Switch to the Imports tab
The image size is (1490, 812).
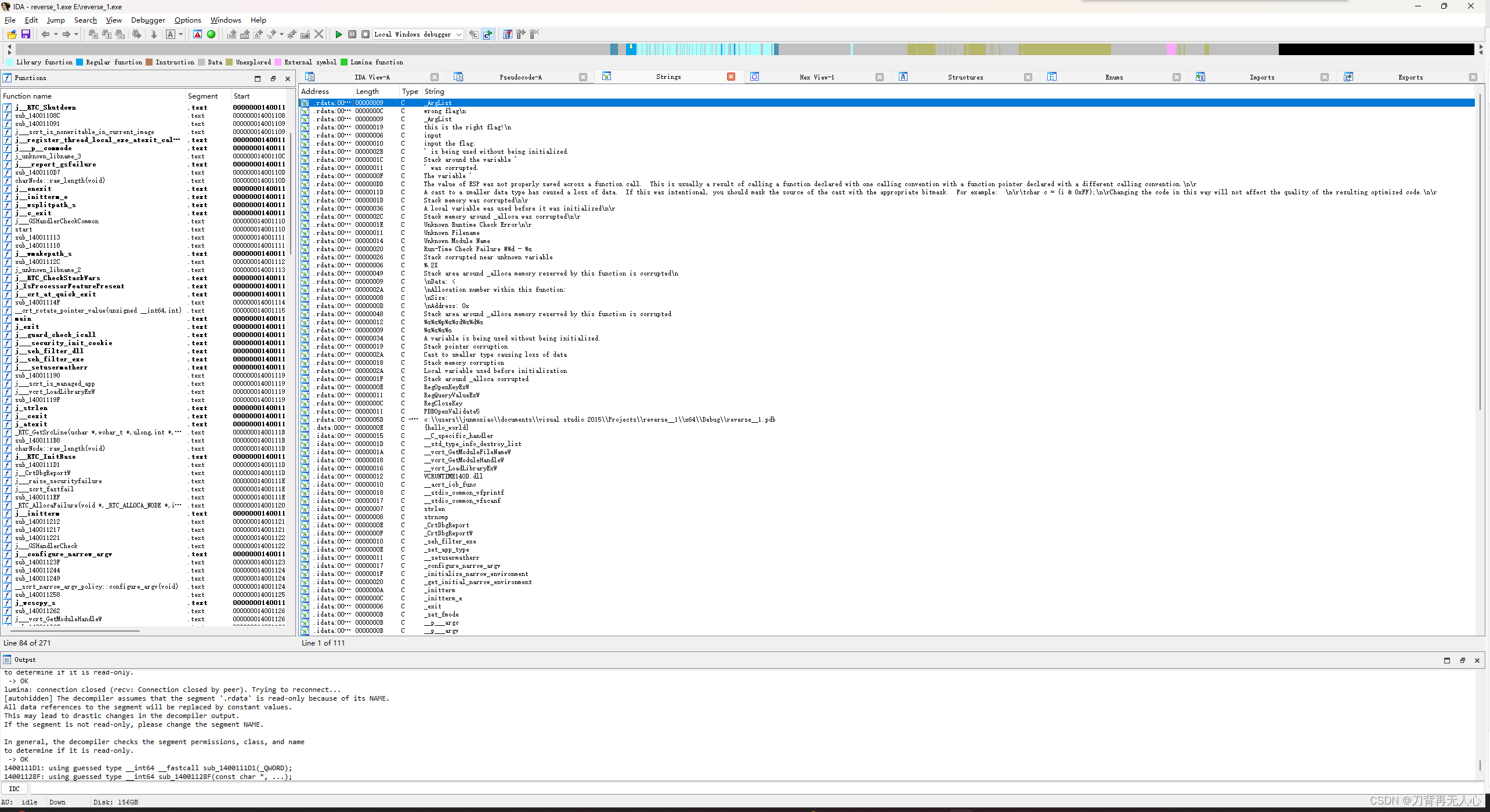[1261, 77]
